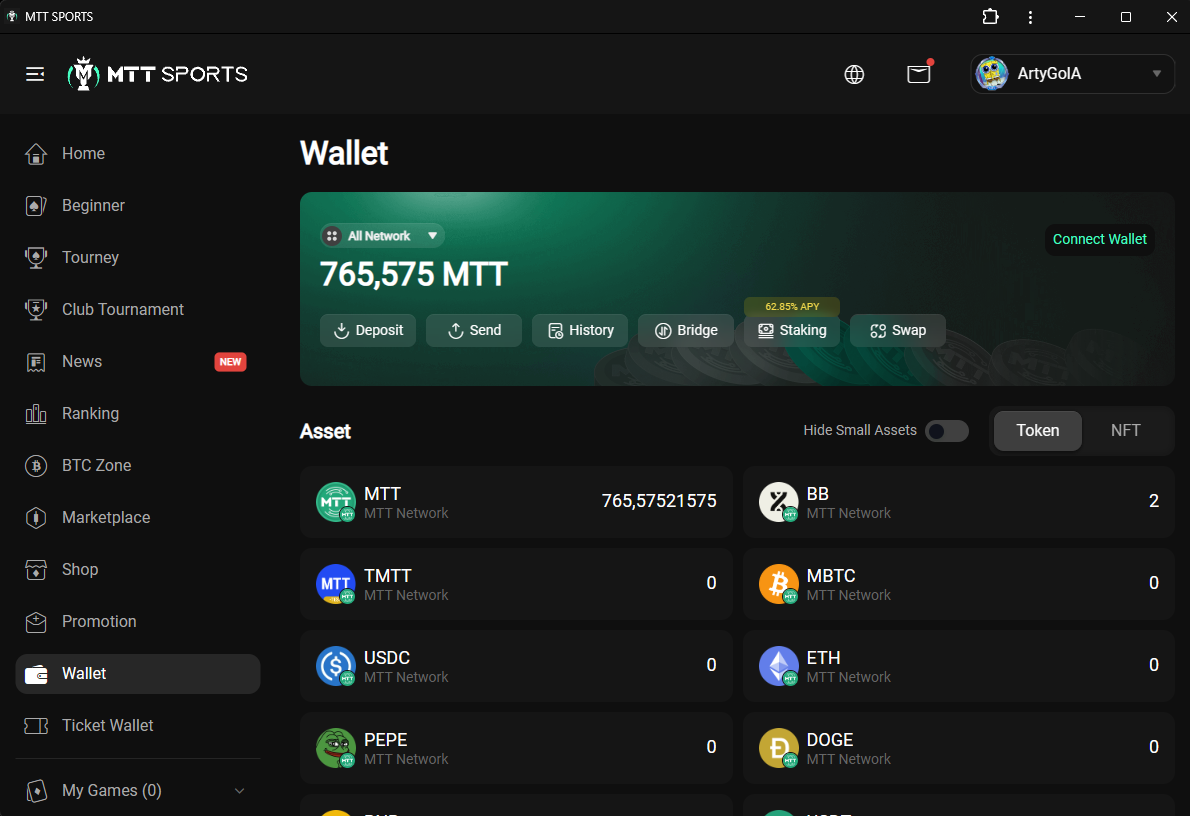The height and width of the screenshot is (816, 1190).
Task: Click the Home house icon
Action: point(36,153)
